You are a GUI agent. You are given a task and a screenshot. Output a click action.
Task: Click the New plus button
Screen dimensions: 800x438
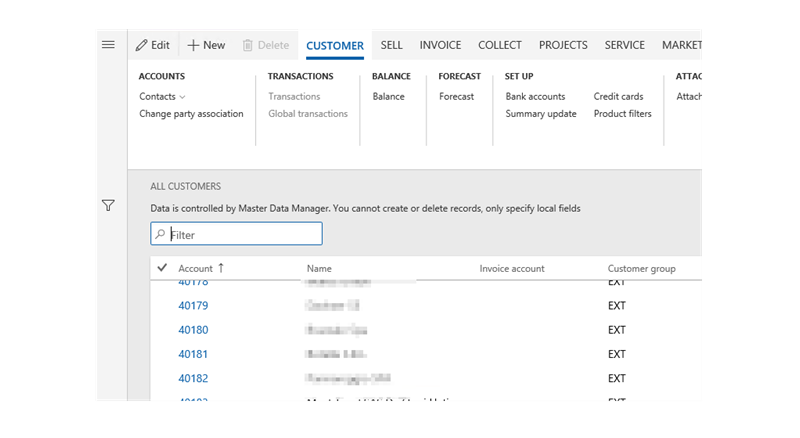coord(206,45)
